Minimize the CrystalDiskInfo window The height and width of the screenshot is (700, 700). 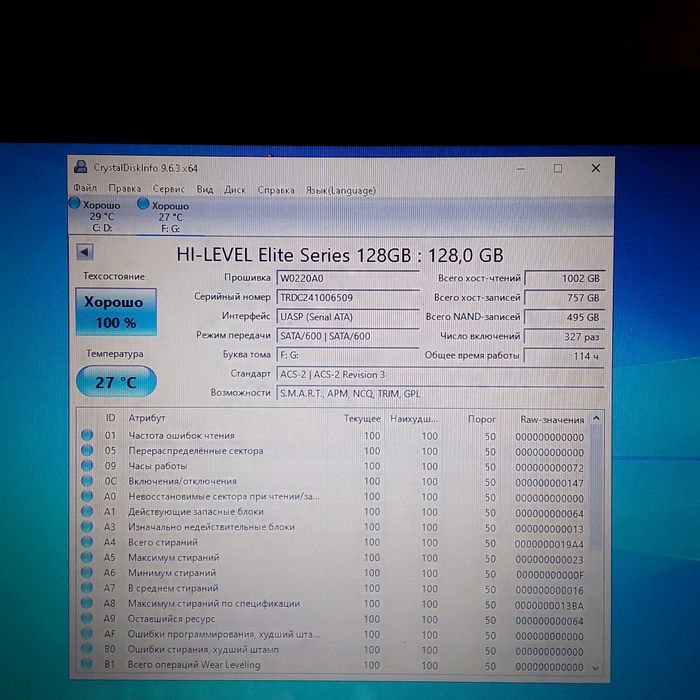tap(521, 168)
